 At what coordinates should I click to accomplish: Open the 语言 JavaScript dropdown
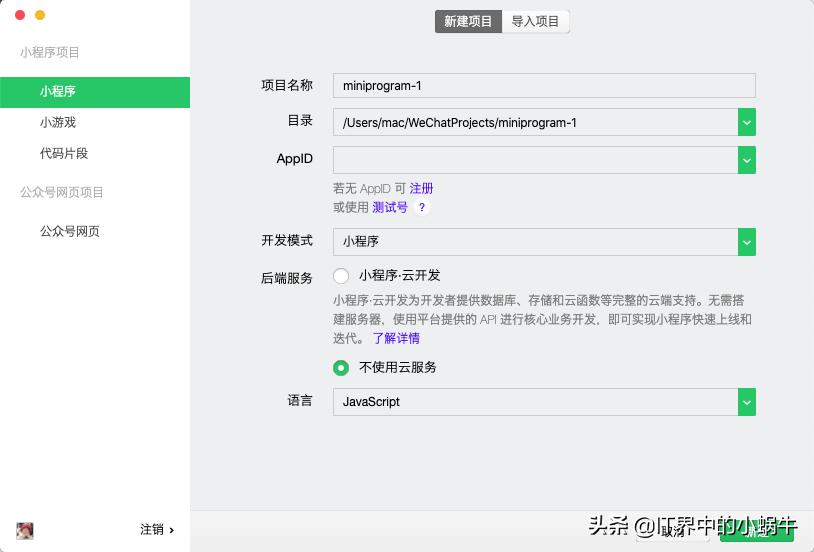[544, 402]
